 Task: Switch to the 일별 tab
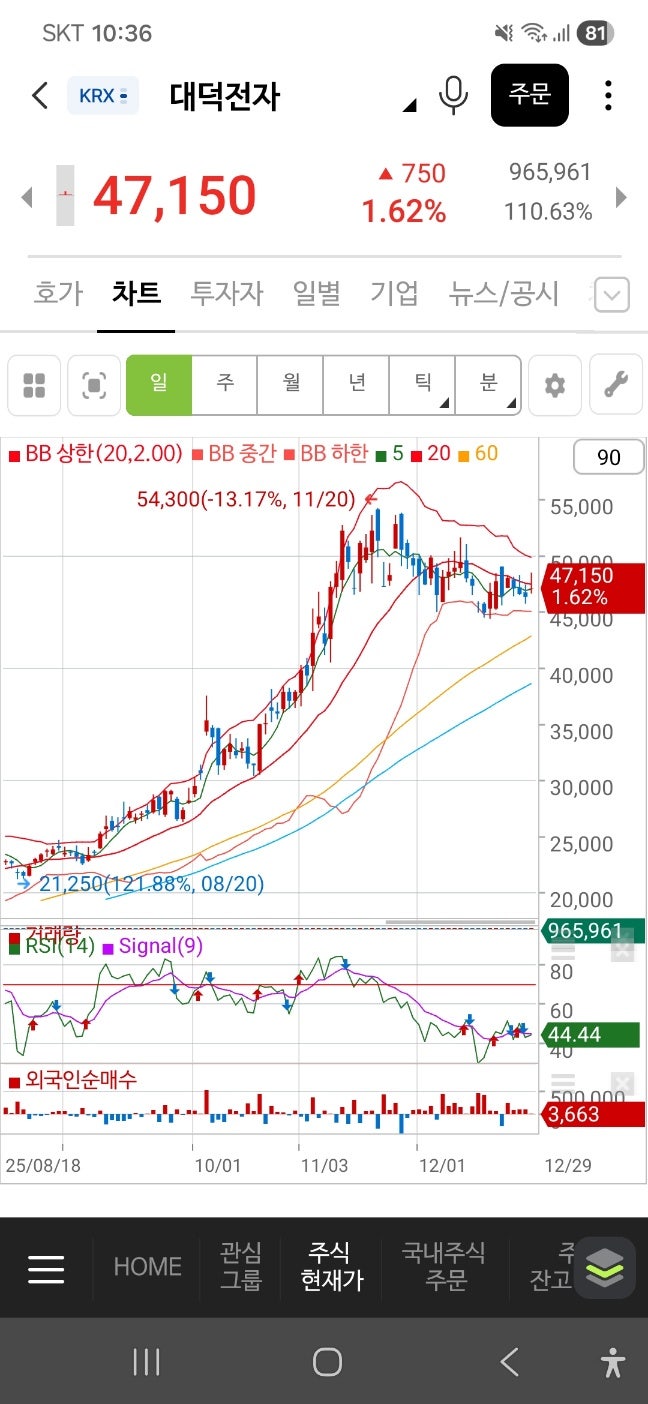(x=317, y=293)
